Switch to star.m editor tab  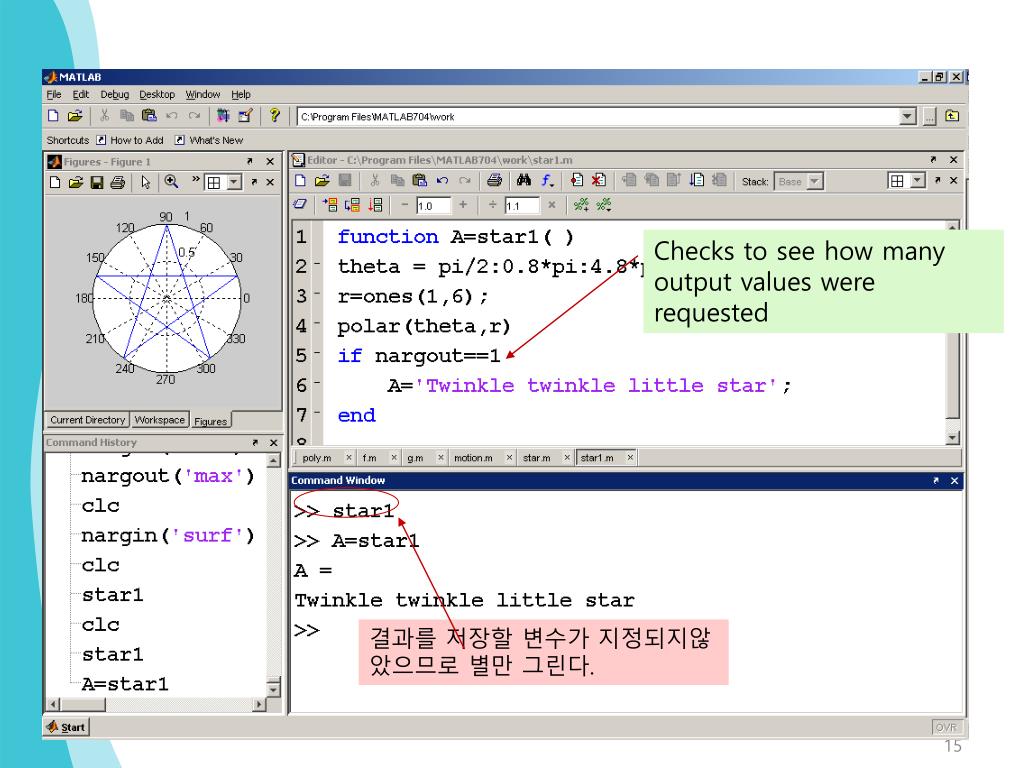536,458
